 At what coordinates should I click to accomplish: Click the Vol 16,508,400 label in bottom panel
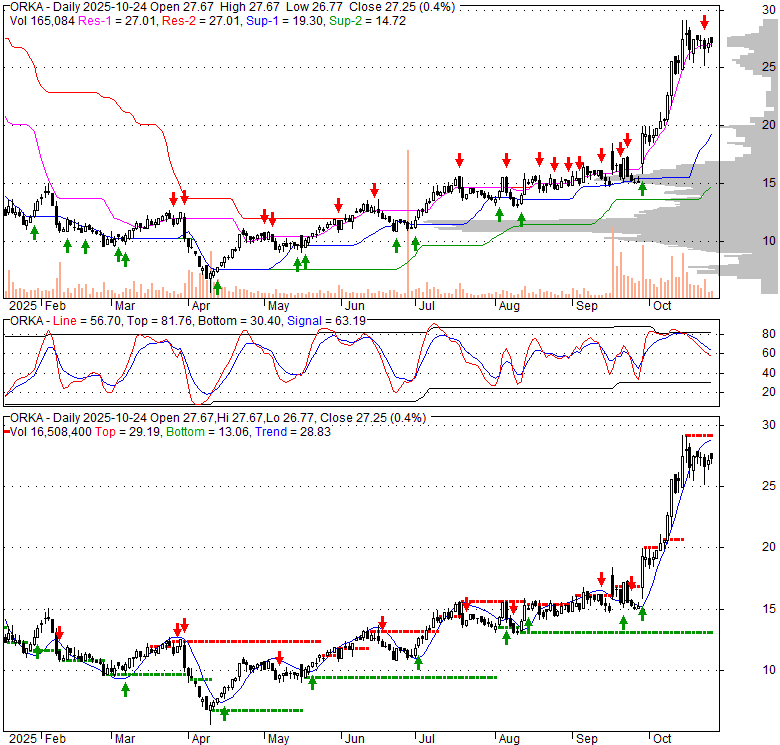coord(53,431)
